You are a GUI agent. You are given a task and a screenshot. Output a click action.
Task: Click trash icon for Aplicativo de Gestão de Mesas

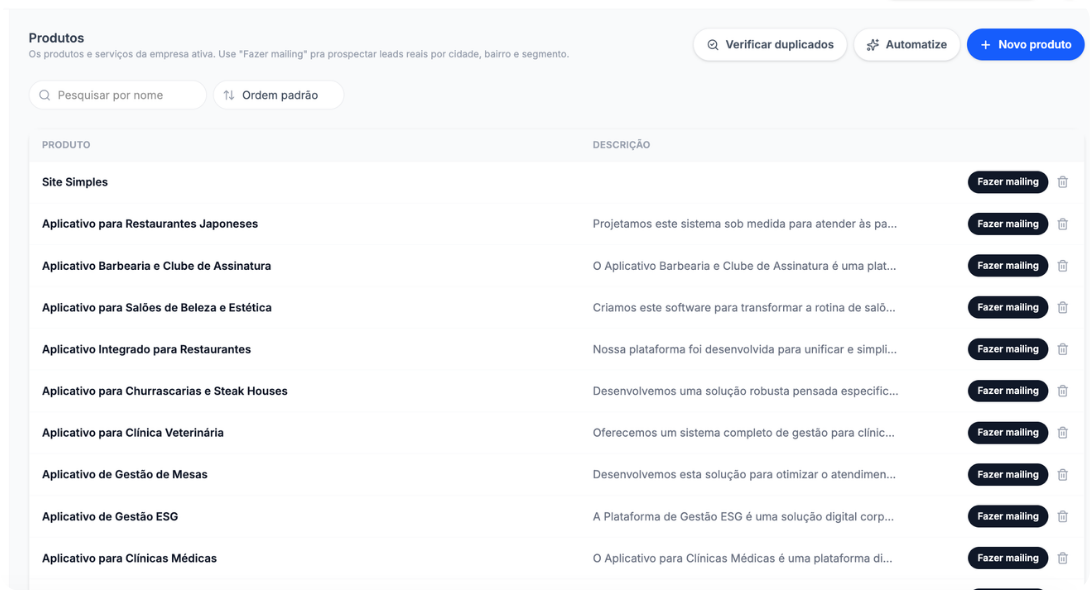[x=1062, y=475]
